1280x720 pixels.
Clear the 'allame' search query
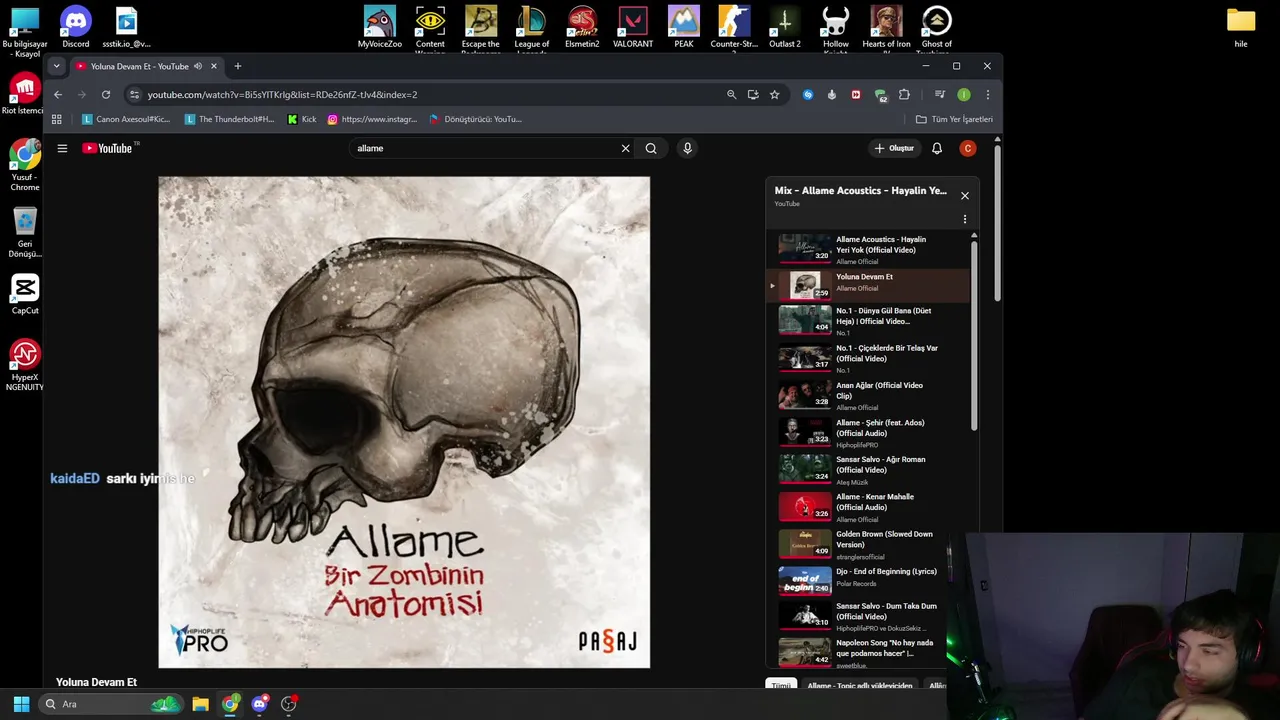(x=625, y=148)
